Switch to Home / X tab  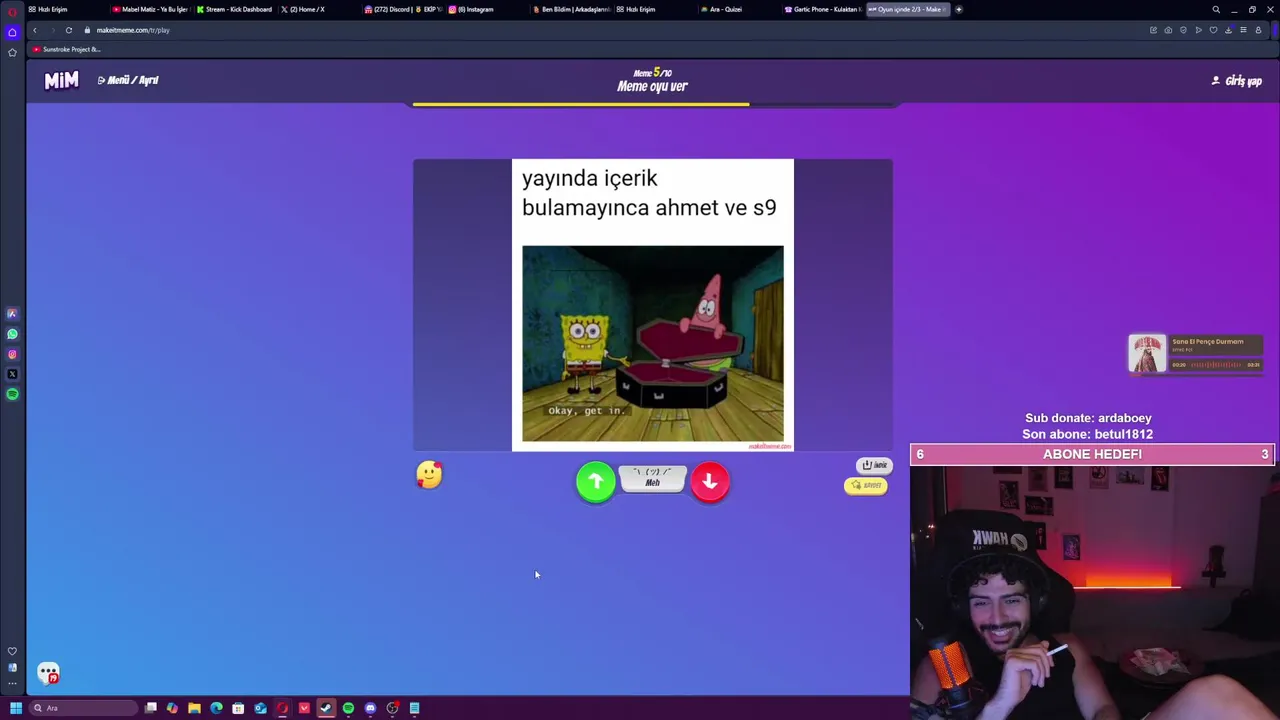point(303,9)
